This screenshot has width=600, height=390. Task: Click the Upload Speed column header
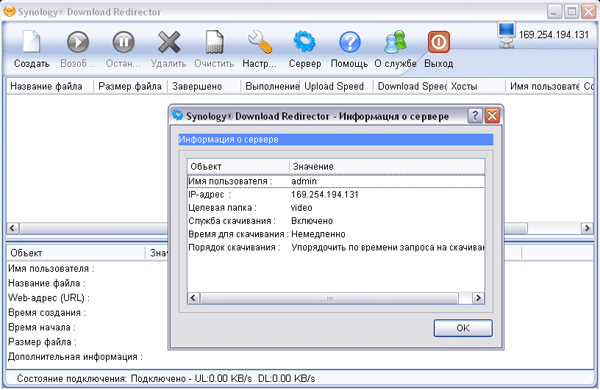pyautogui.click(x=336, y=86)
